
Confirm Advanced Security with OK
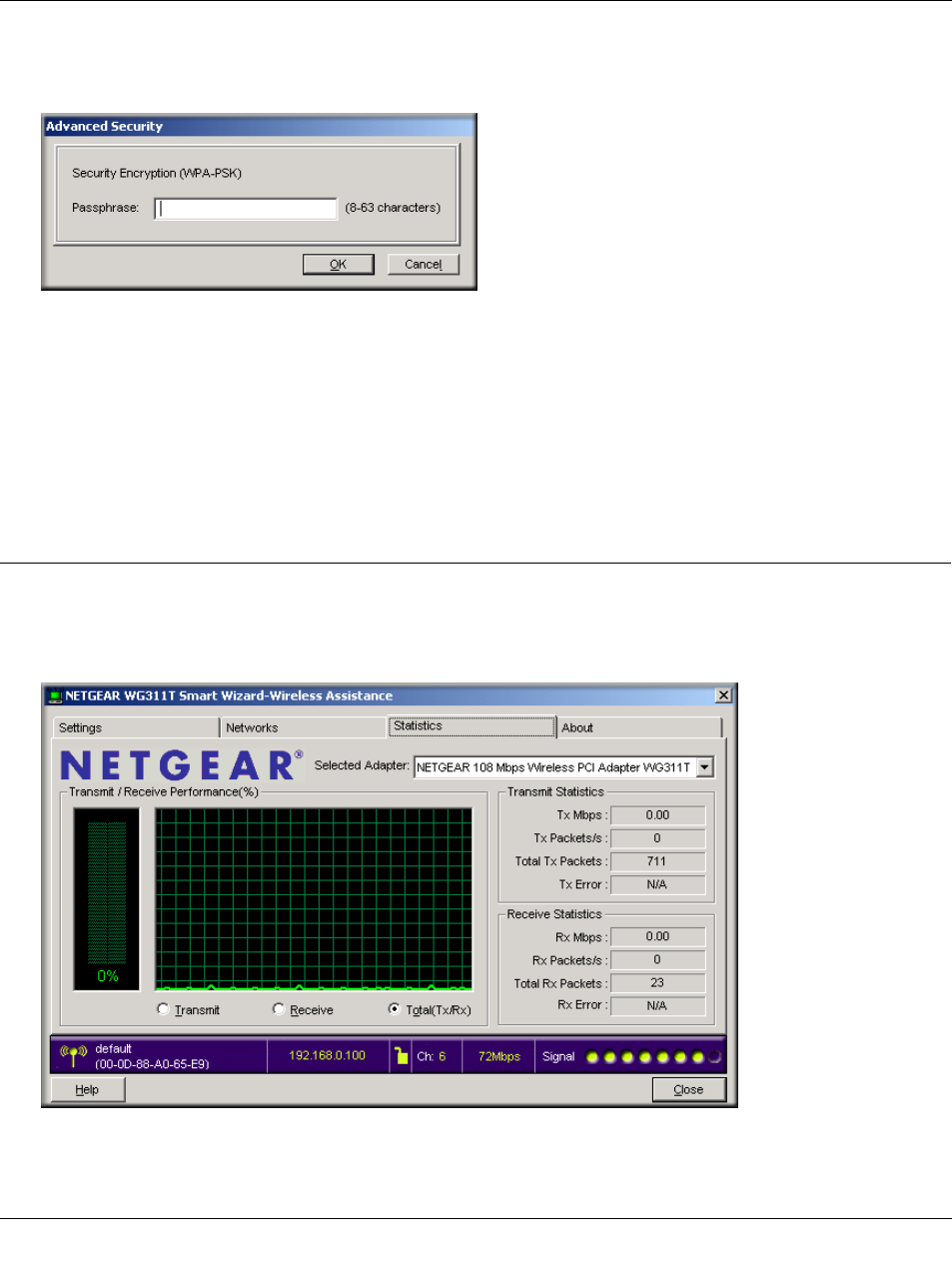[x=339, y=264]
